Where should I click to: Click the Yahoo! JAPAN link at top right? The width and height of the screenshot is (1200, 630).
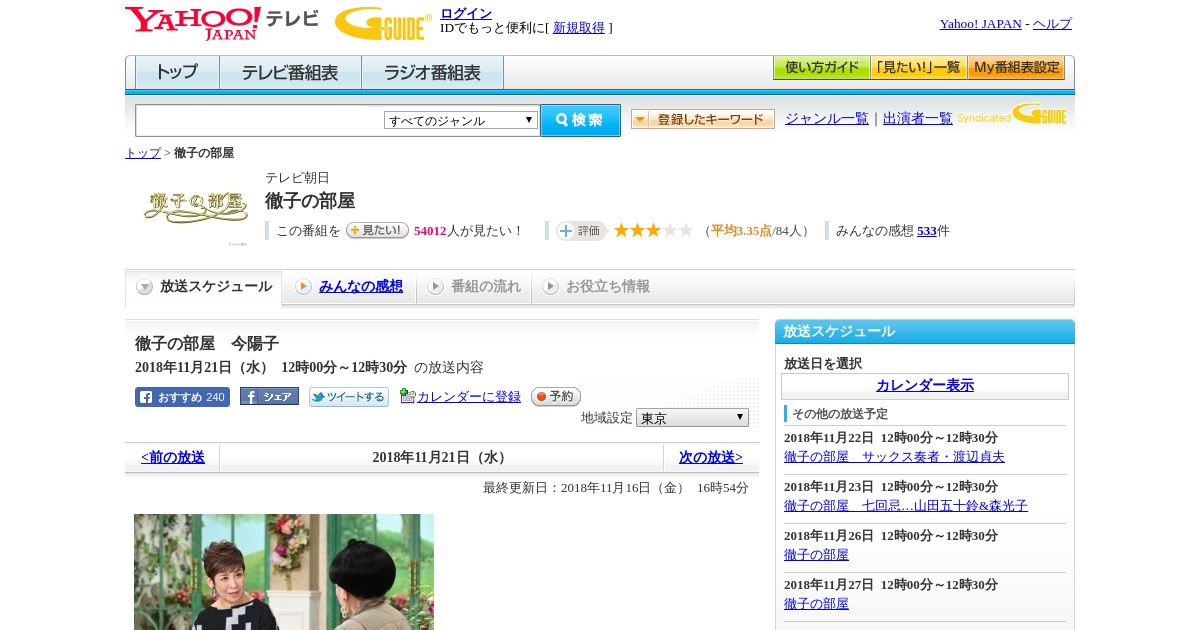pyautogui.click(x=981, y=24)
